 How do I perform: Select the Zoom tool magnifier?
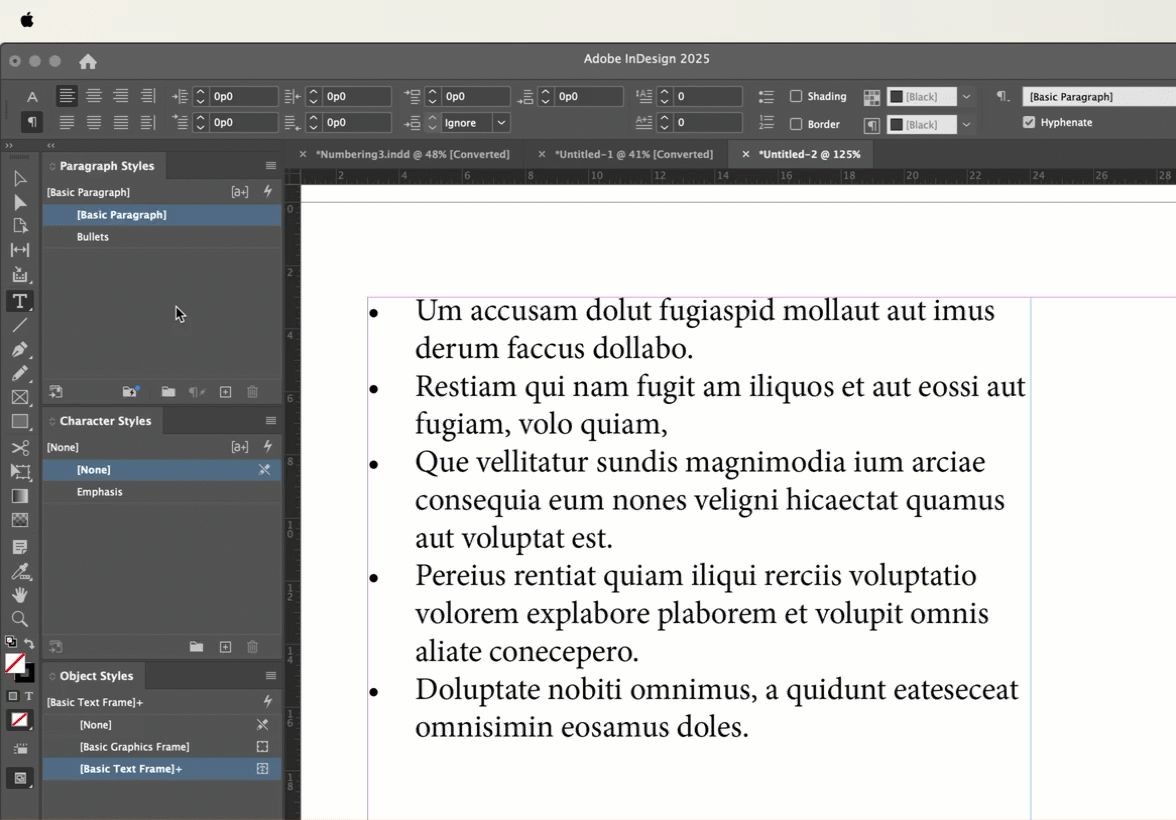pos(20,619)
